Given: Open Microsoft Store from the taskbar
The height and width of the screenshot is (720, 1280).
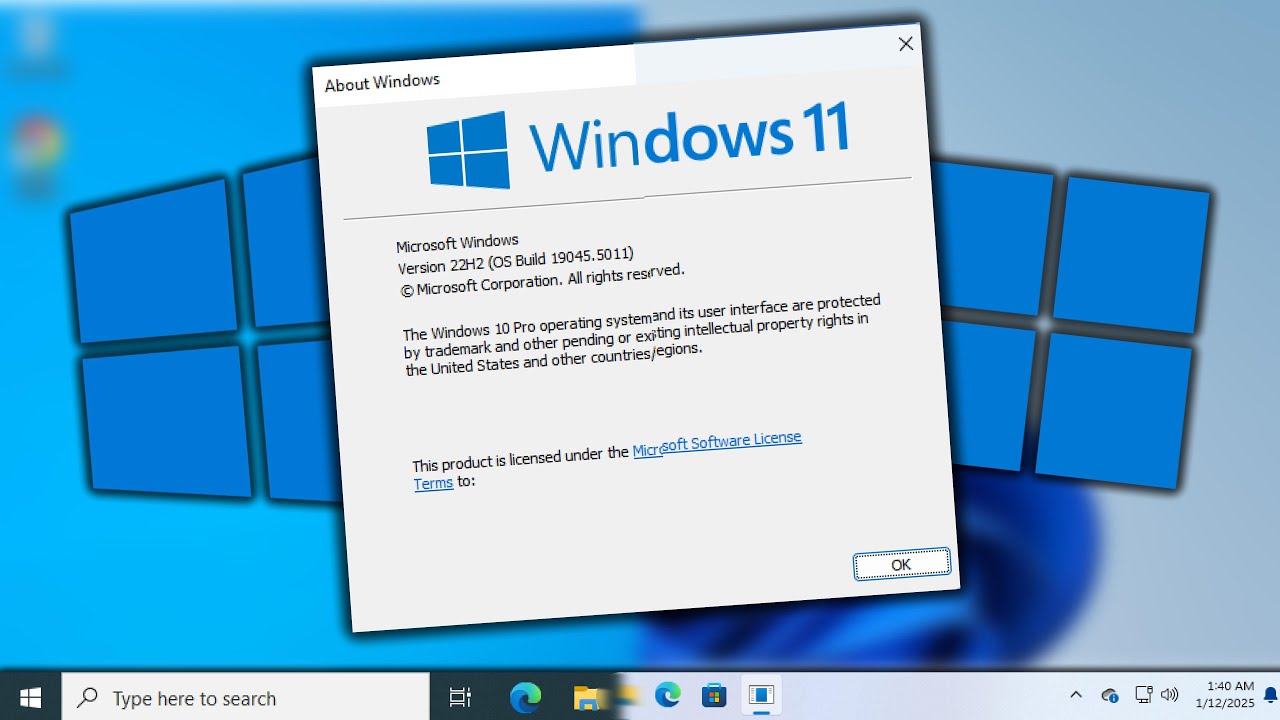Looking at the screenshot, I should click(x=713, y=695).
